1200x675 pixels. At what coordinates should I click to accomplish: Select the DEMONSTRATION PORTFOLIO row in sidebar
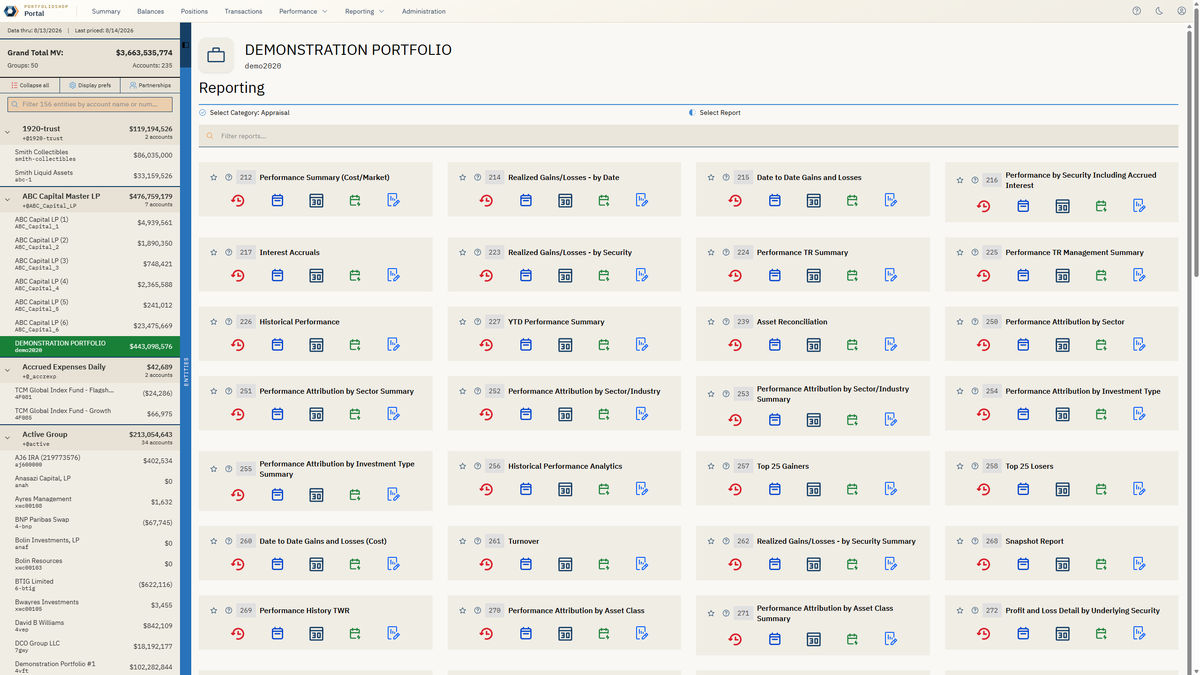point(90,347)
